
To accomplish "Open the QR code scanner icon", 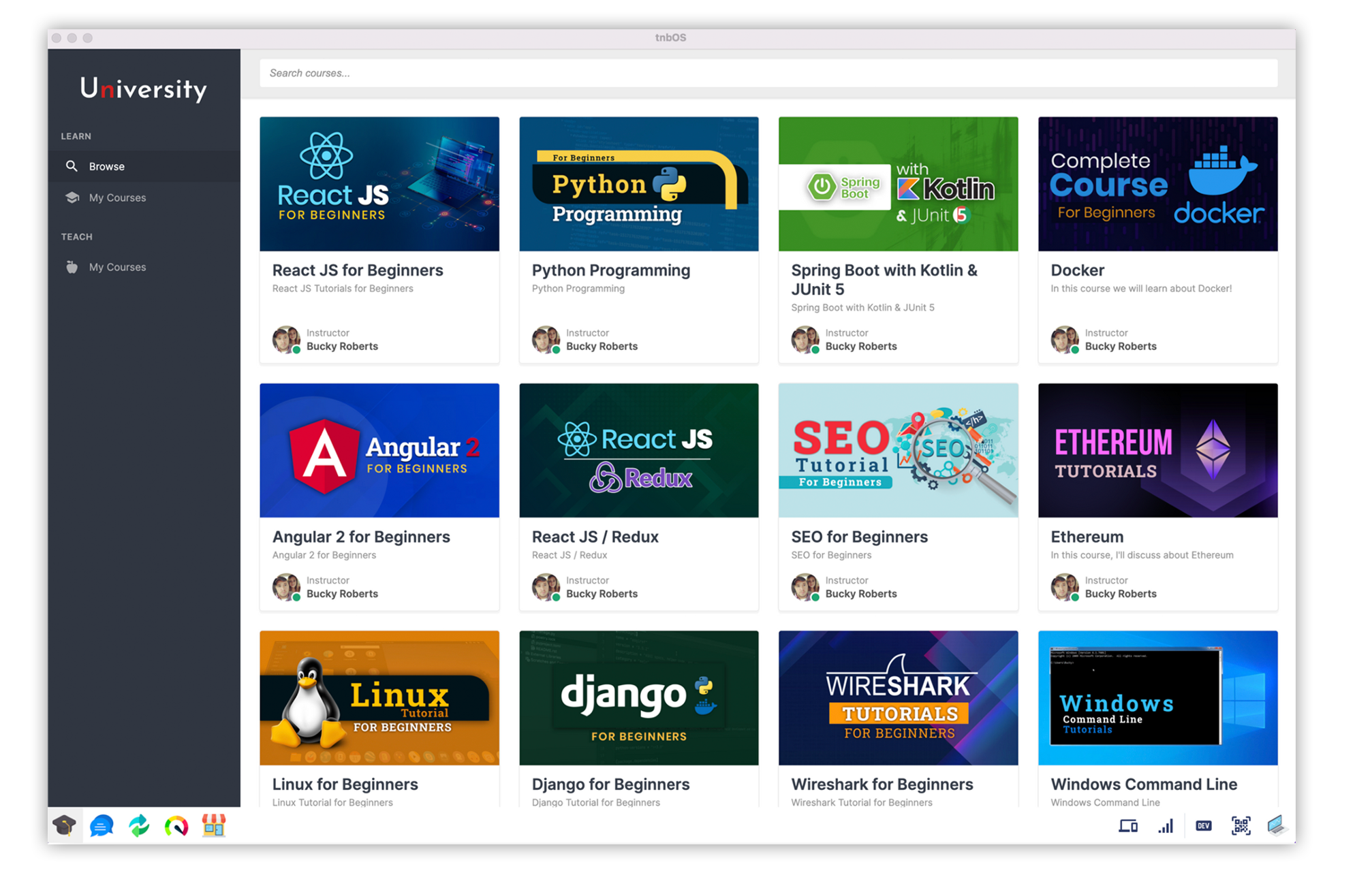I will coord(1241,826).
